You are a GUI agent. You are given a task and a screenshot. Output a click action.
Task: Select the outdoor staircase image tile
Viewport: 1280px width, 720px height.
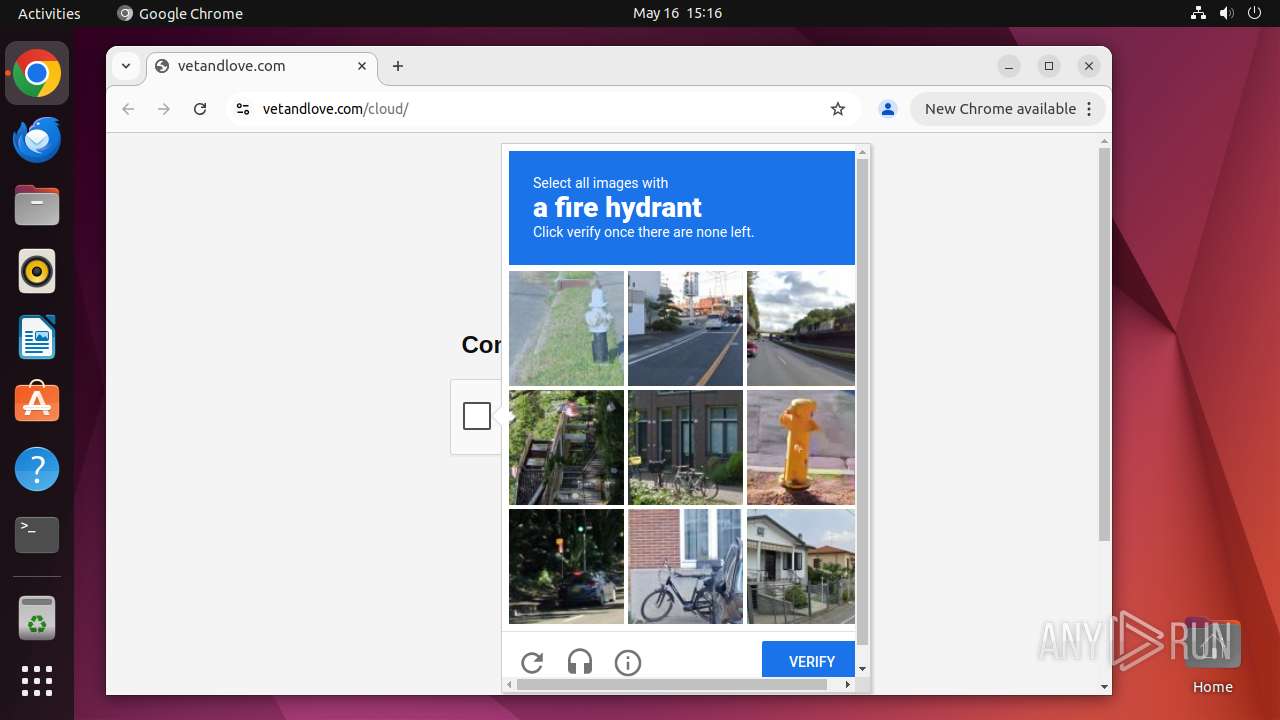(566, 447)
